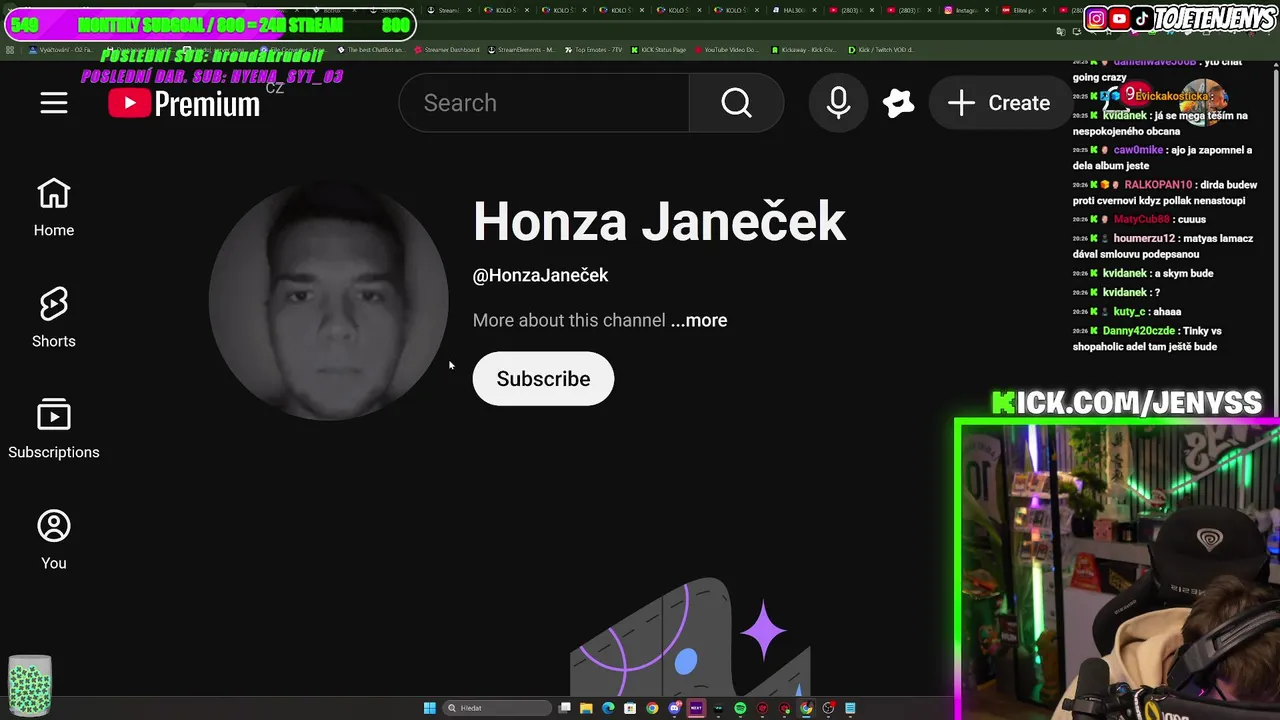Open OBS Studio from the taskbar
Image resolution: width=1280 pixels, height=720 pixels.
pos(828,708)
